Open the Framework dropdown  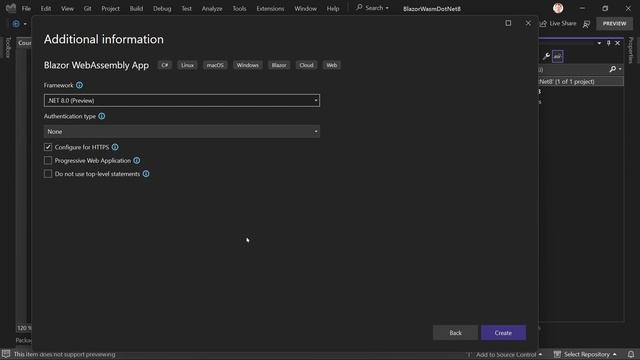point(182,100)
